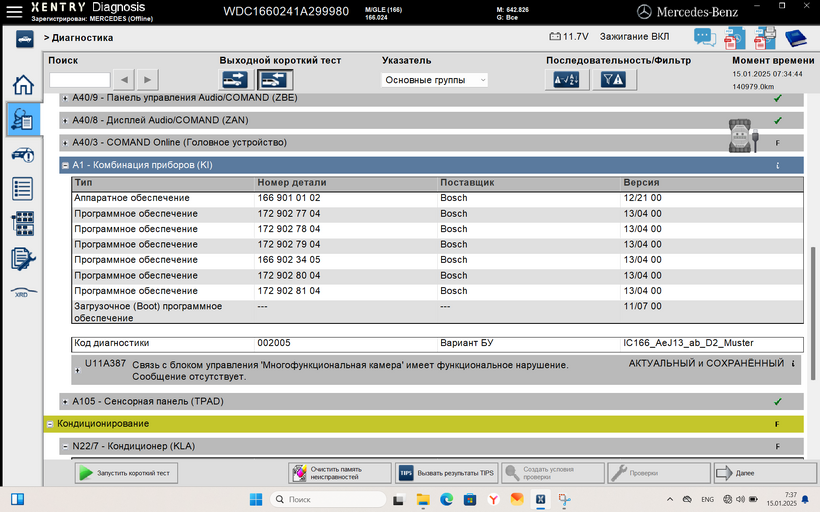Screen dimensions: 820x512
Task: Click the Проверки button
Action: [x=659, y=473]
